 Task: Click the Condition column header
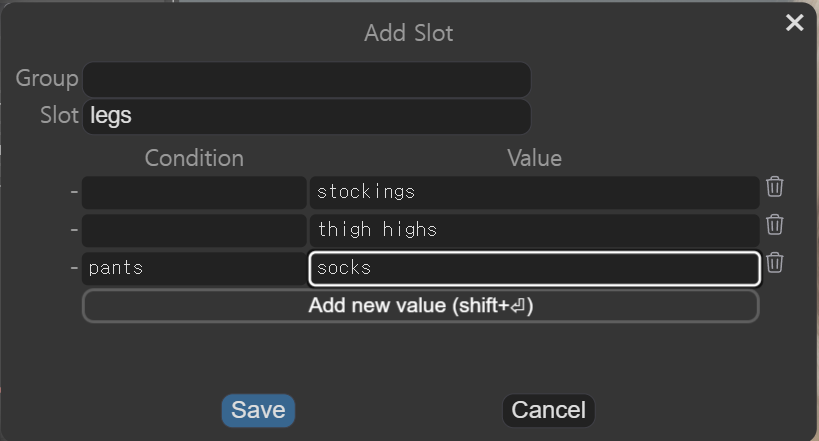tap(194, 158)
